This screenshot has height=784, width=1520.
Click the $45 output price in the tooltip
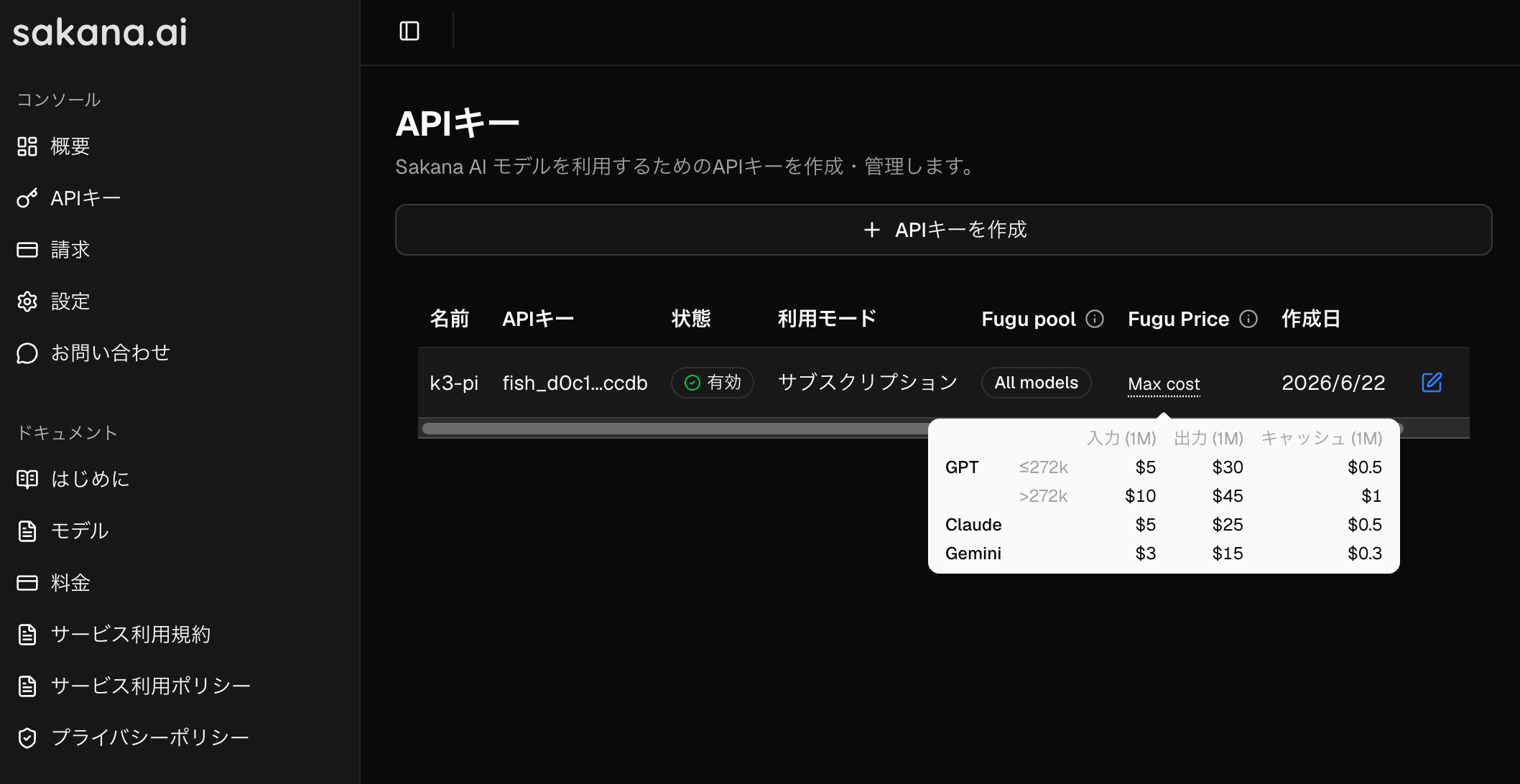1228,496
